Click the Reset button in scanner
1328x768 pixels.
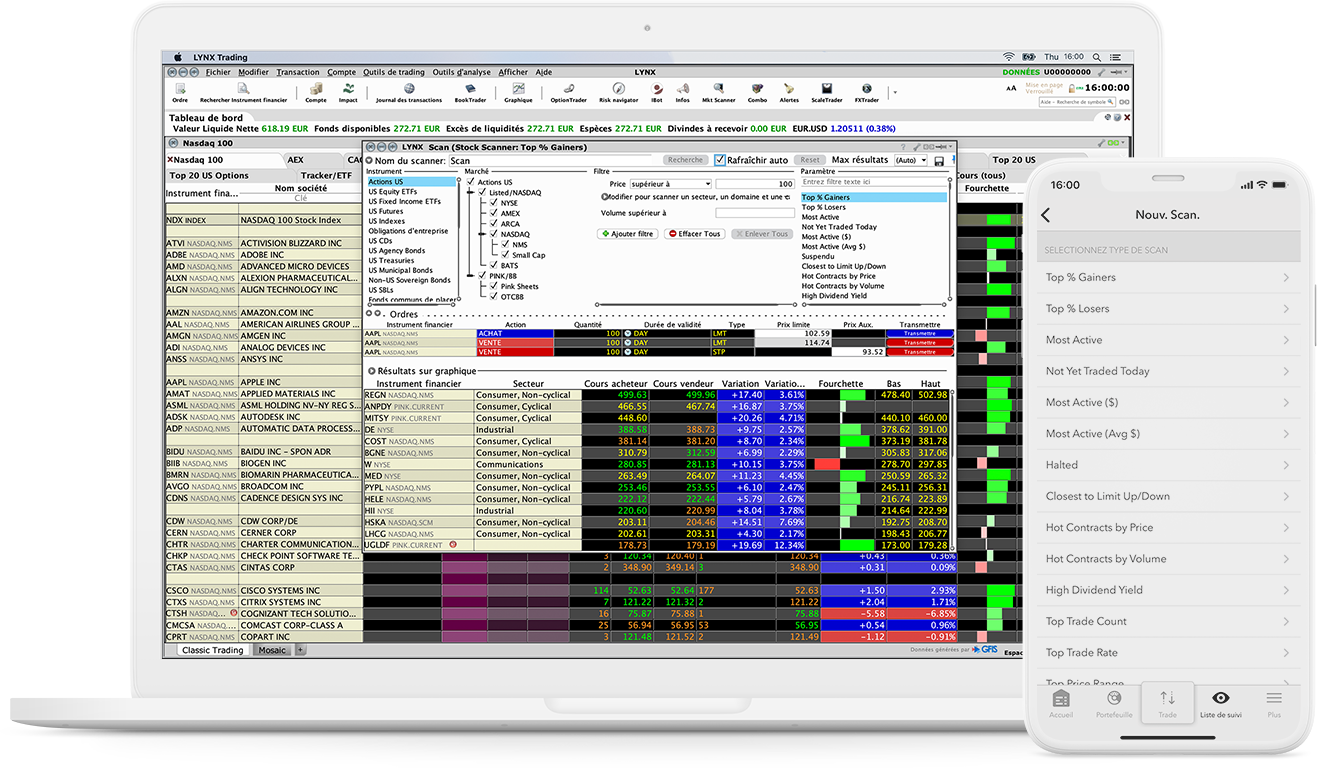pos(810,160)
